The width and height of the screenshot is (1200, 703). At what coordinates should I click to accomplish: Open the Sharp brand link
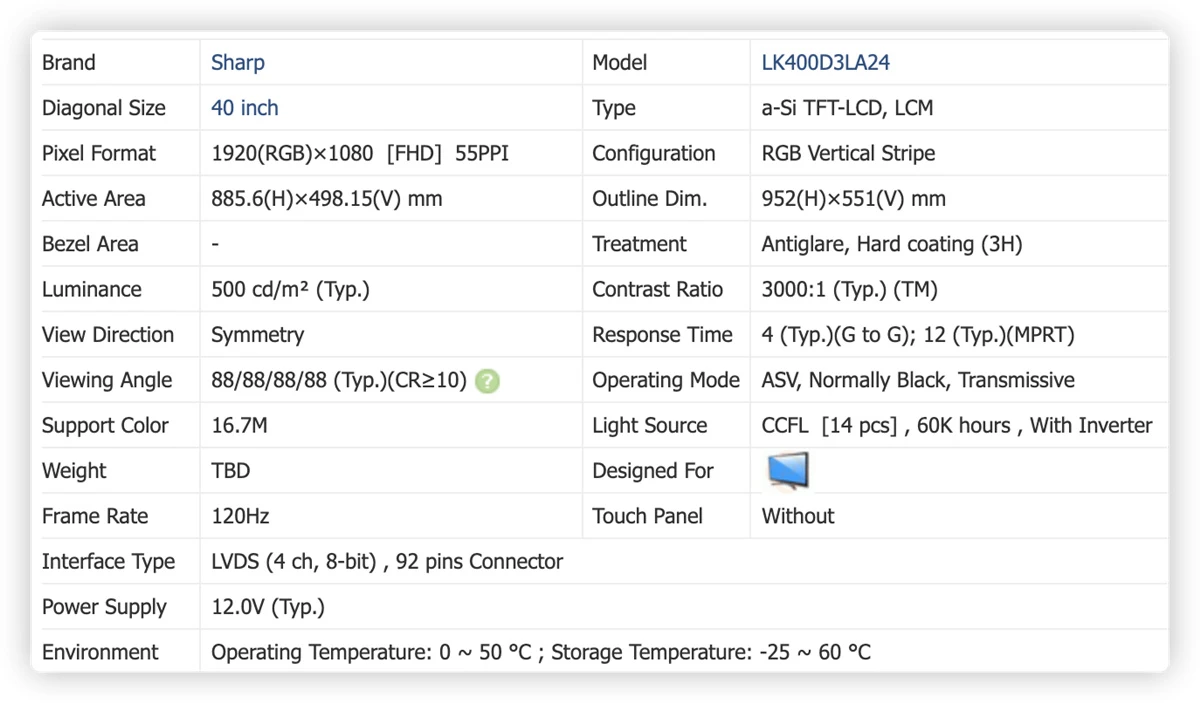click(x=238, y=63)
